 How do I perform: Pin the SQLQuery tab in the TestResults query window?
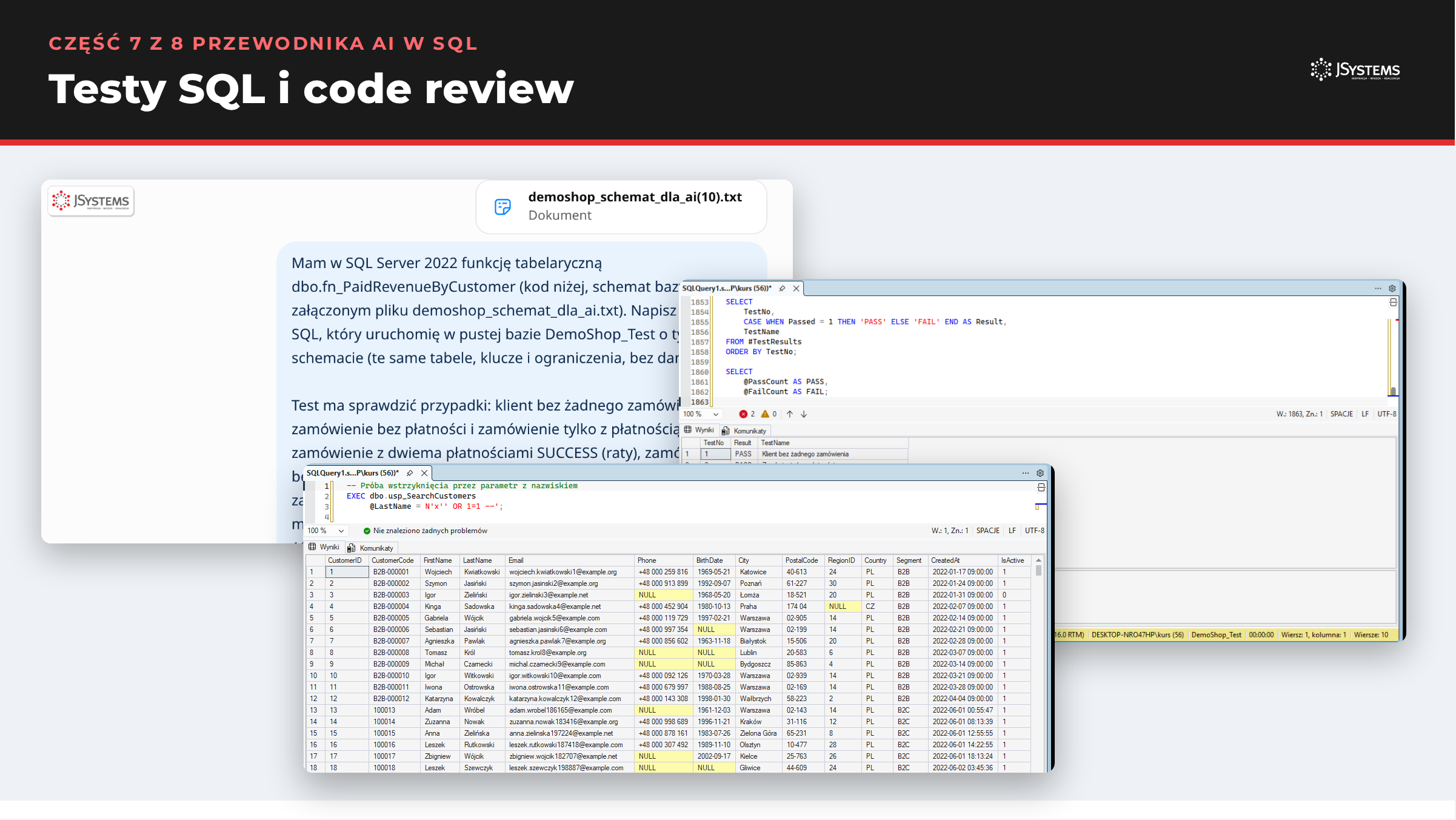tap(782, 288)
